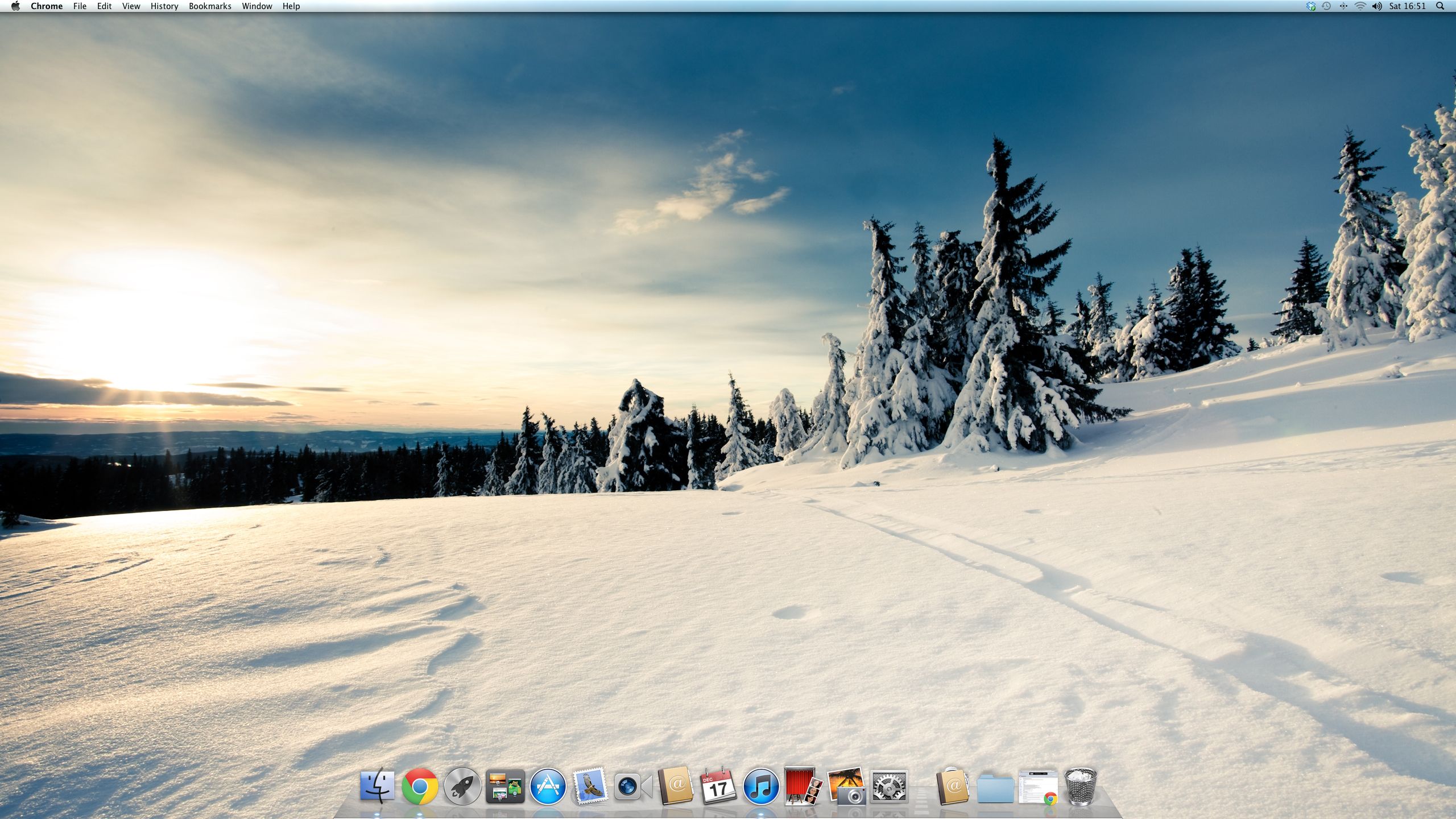Open the App Store dock icon
This screenshot has width=1456, height=819.
click(548, 787)
